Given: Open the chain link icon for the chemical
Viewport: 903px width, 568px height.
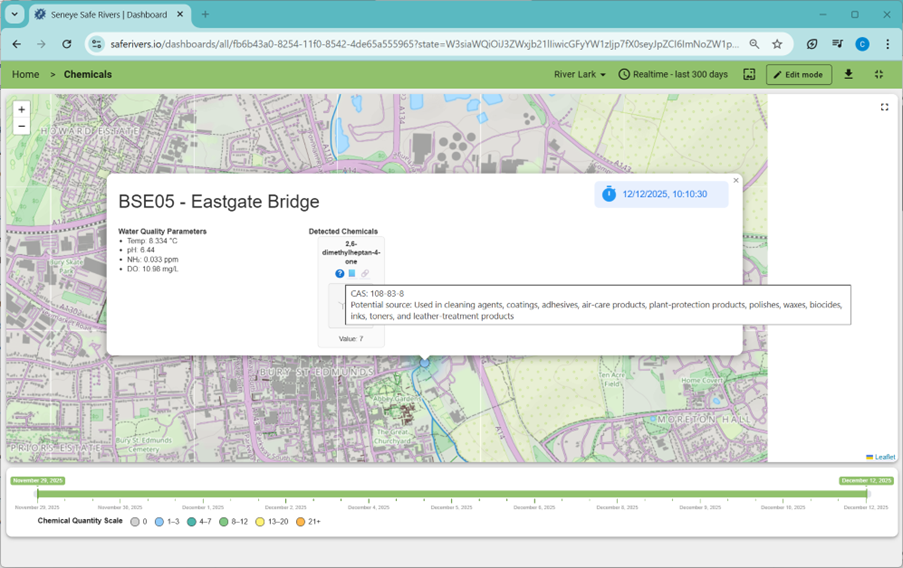Looking at the screenshot, I should (365, 274).
